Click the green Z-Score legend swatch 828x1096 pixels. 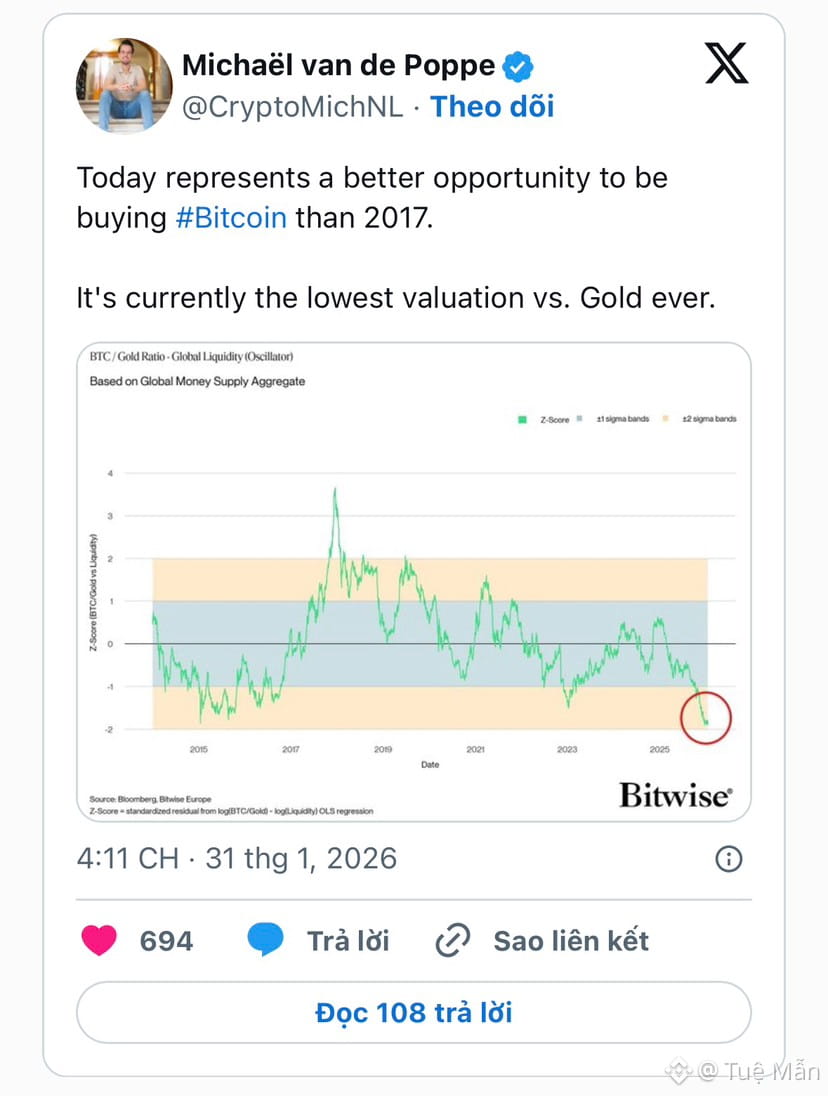pos(522,419)
